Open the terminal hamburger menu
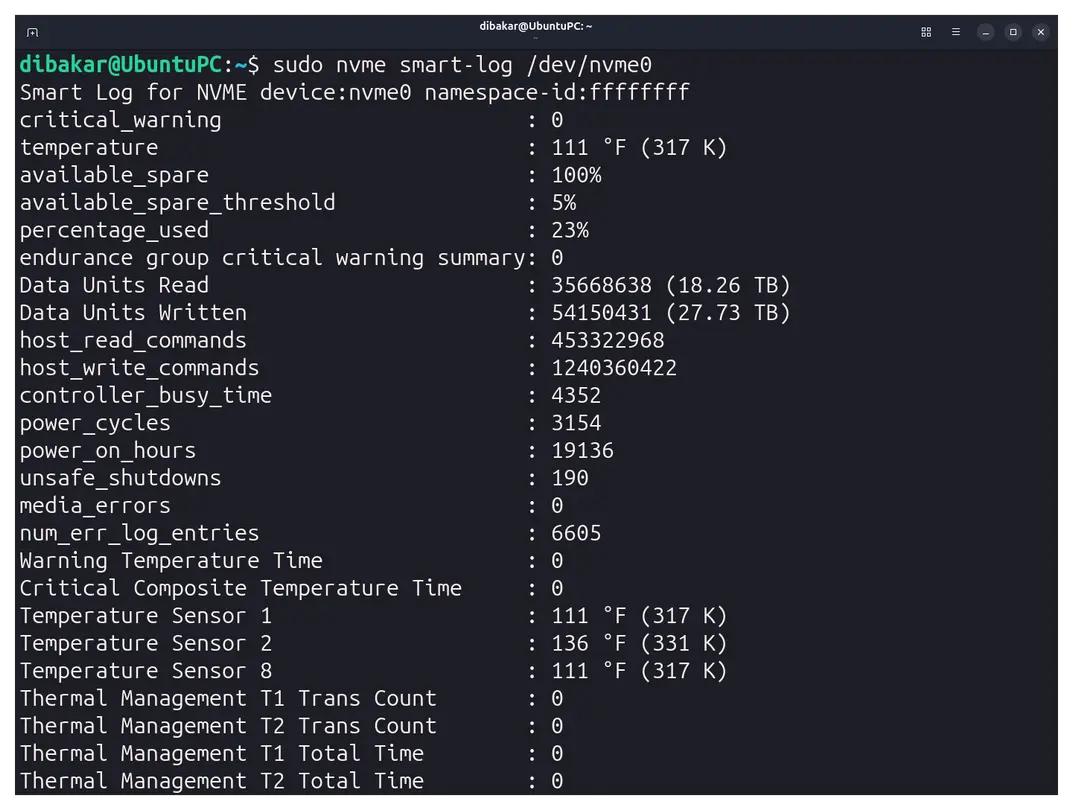 click(956, 32)
